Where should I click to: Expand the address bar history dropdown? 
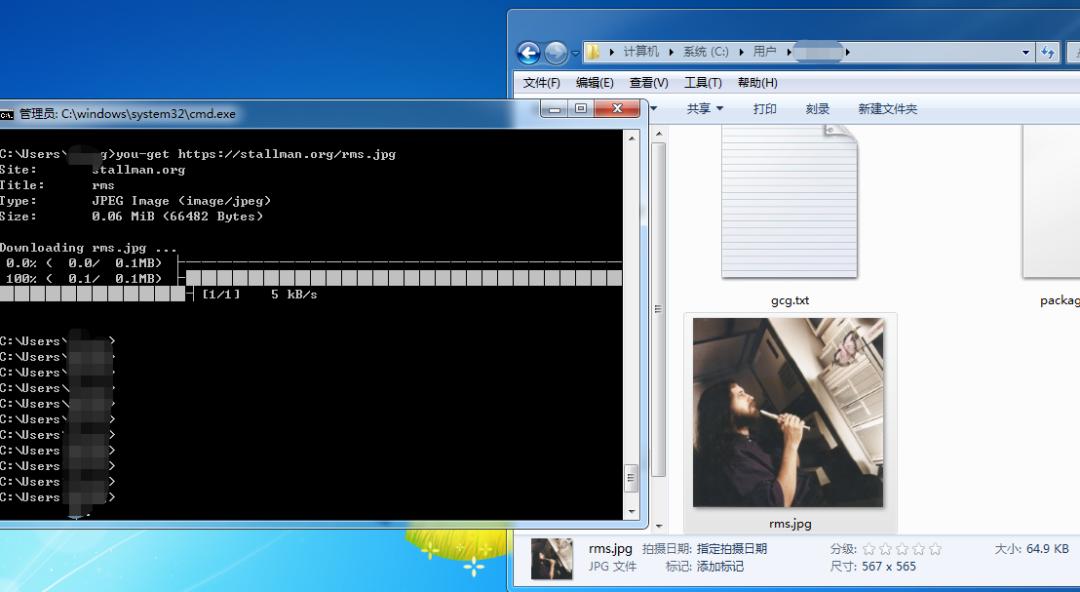(x=1026, y=53)
